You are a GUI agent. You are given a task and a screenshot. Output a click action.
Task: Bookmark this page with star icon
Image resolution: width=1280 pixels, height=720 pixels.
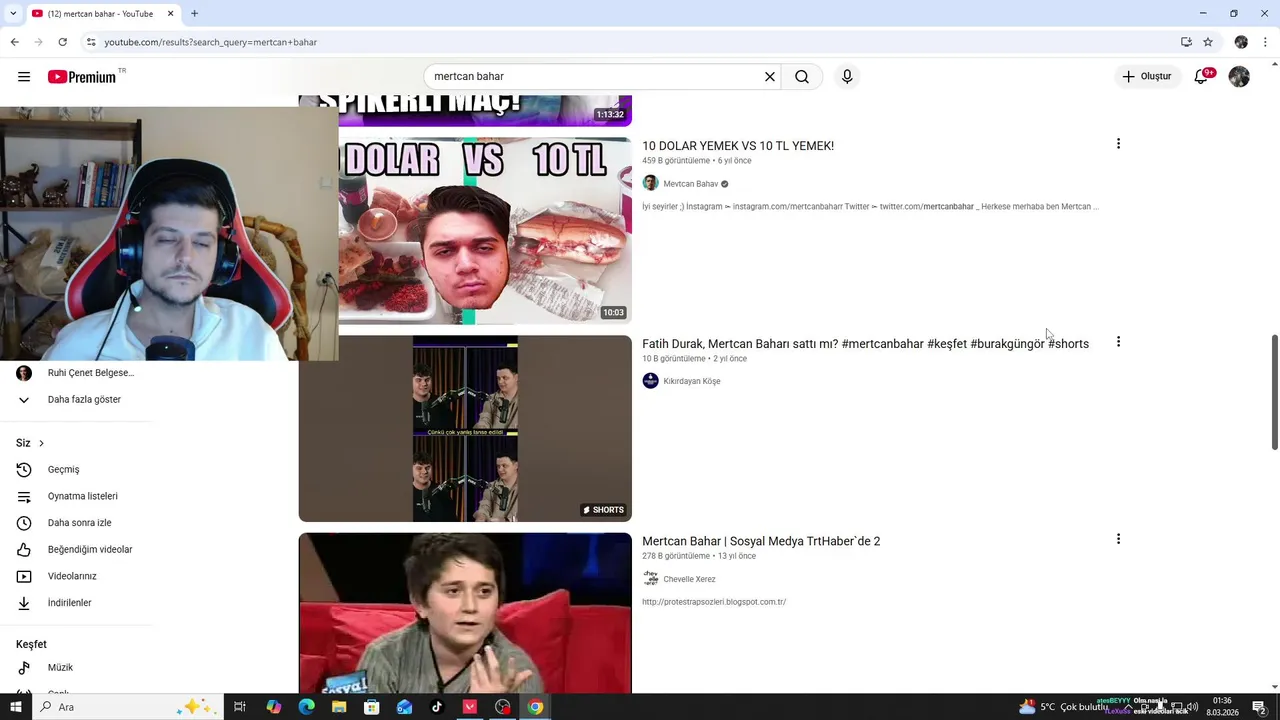[1208, 42]
